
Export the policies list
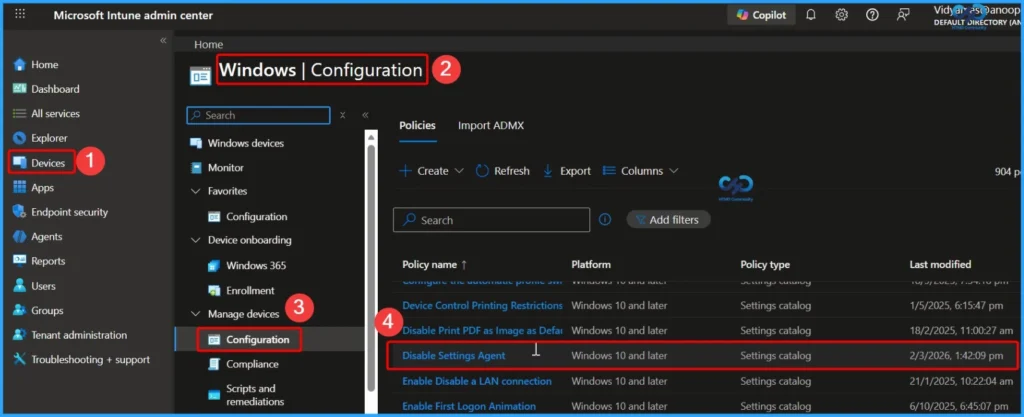[567, 171]
